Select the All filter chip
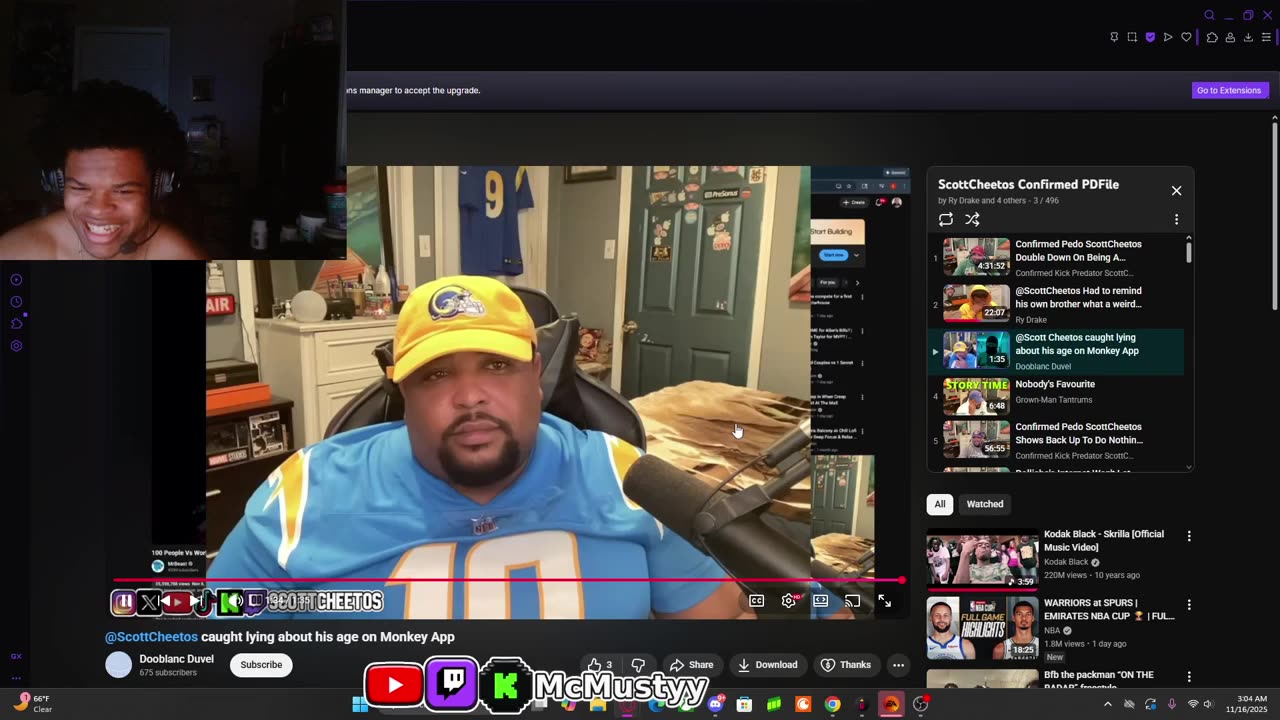This screenshot has width=1280, height=720. coord(939,504)
